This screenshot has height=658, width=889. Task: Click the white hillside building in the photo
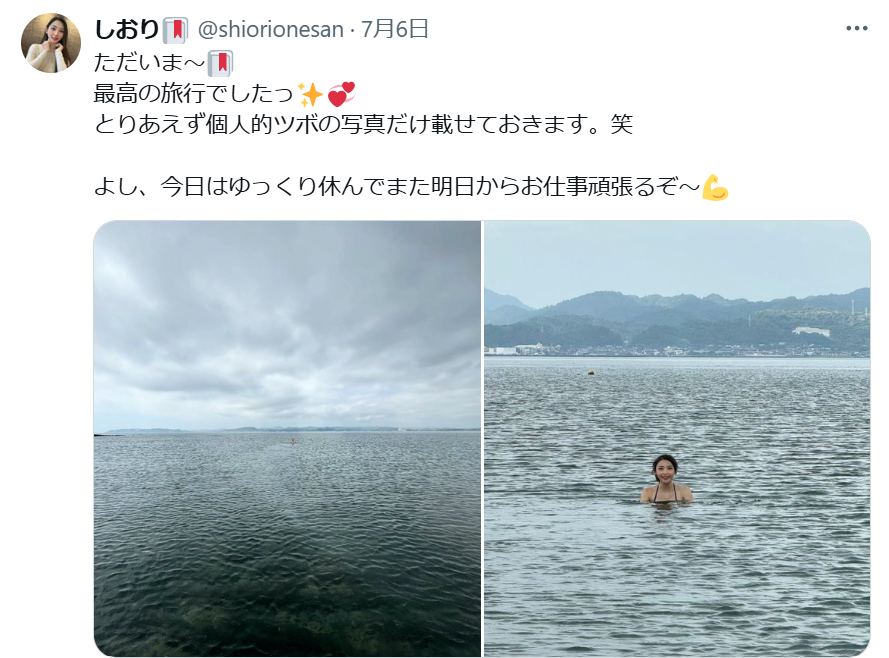coord(812,331)
